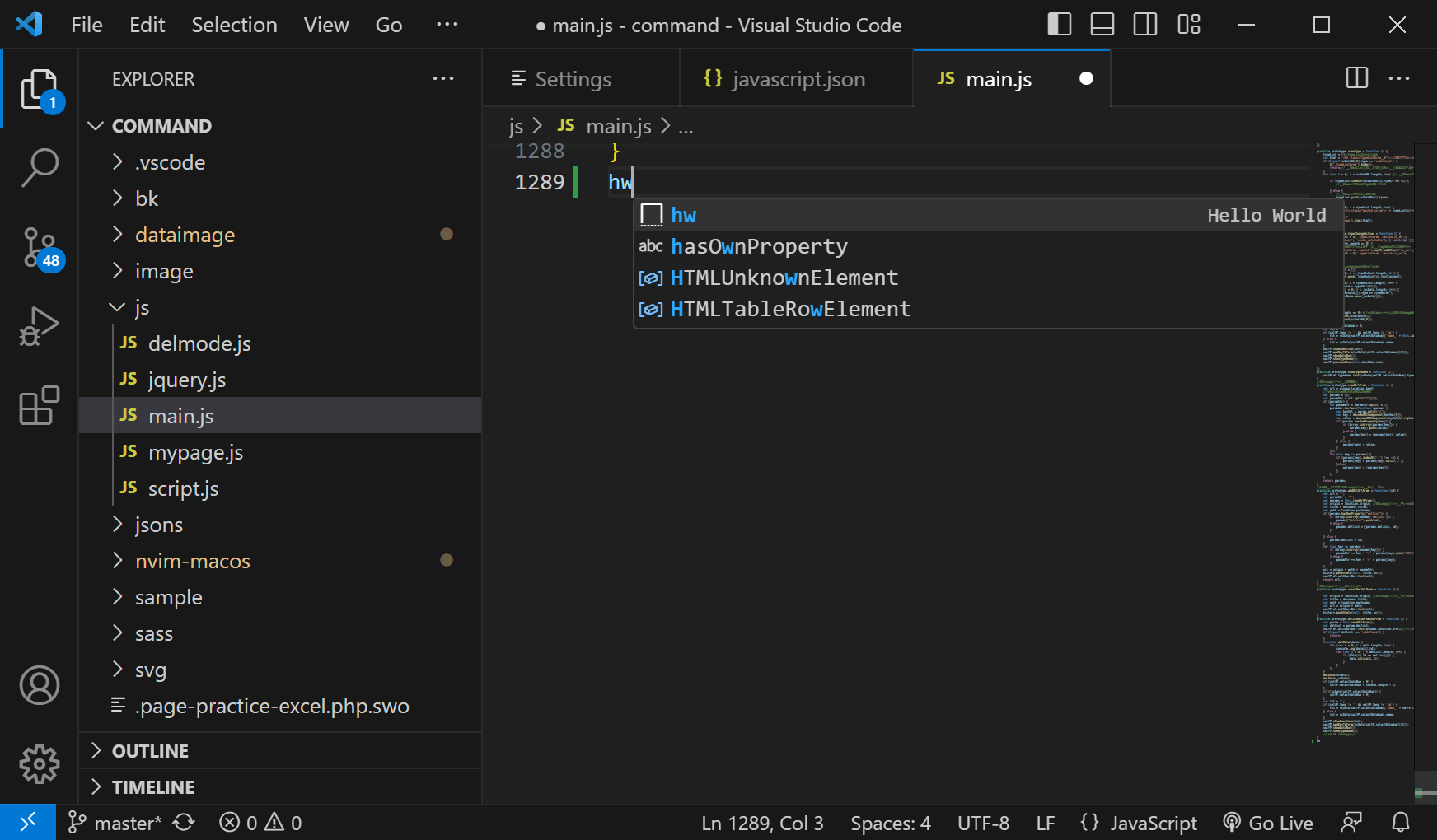Click the master* branch in status bar

coord(115,822)
